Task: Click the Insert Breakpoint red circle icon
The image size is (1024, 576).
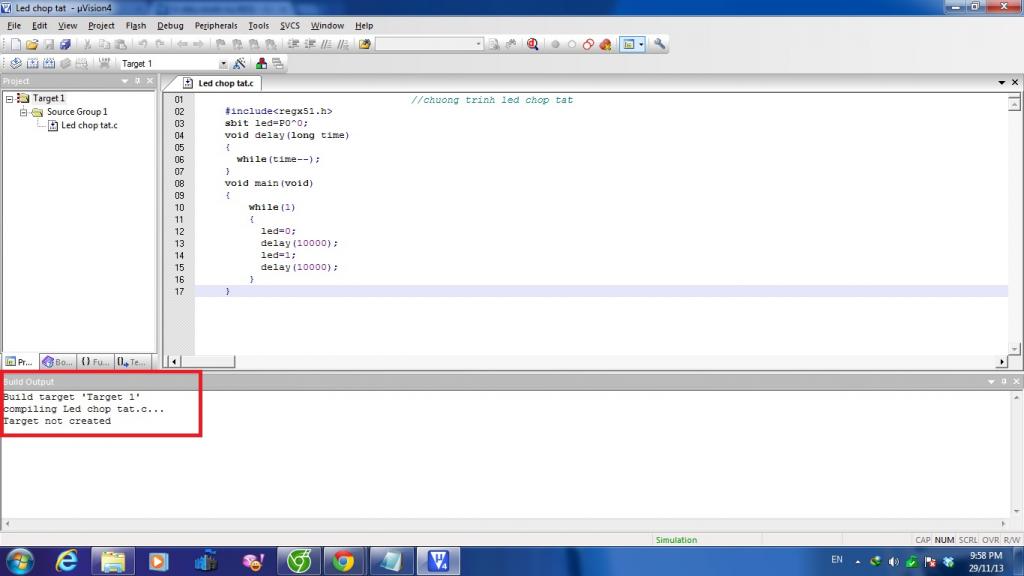Action: tap(555, 44)
